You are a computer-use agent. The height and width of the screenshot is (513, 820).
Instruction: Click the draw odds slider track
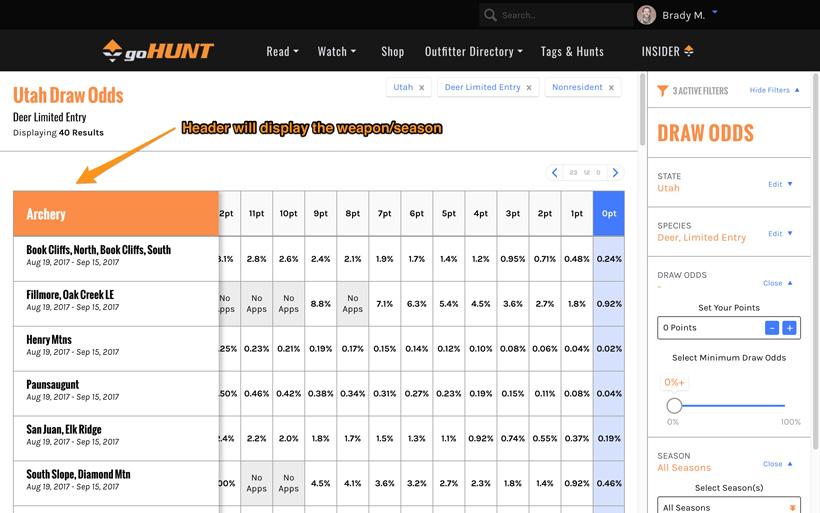(733, 405)
